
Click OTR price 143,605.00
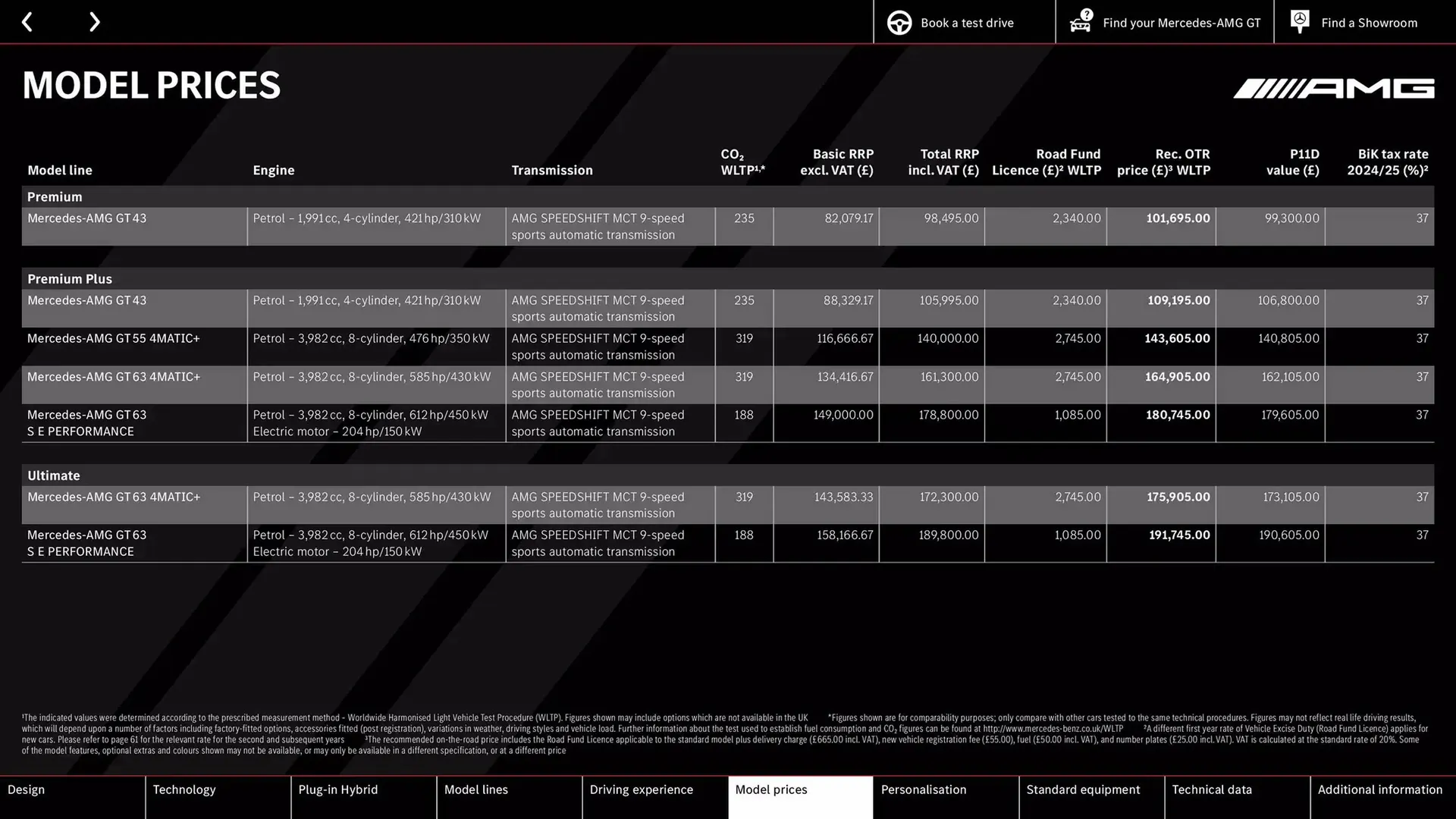click(1178, 338)
